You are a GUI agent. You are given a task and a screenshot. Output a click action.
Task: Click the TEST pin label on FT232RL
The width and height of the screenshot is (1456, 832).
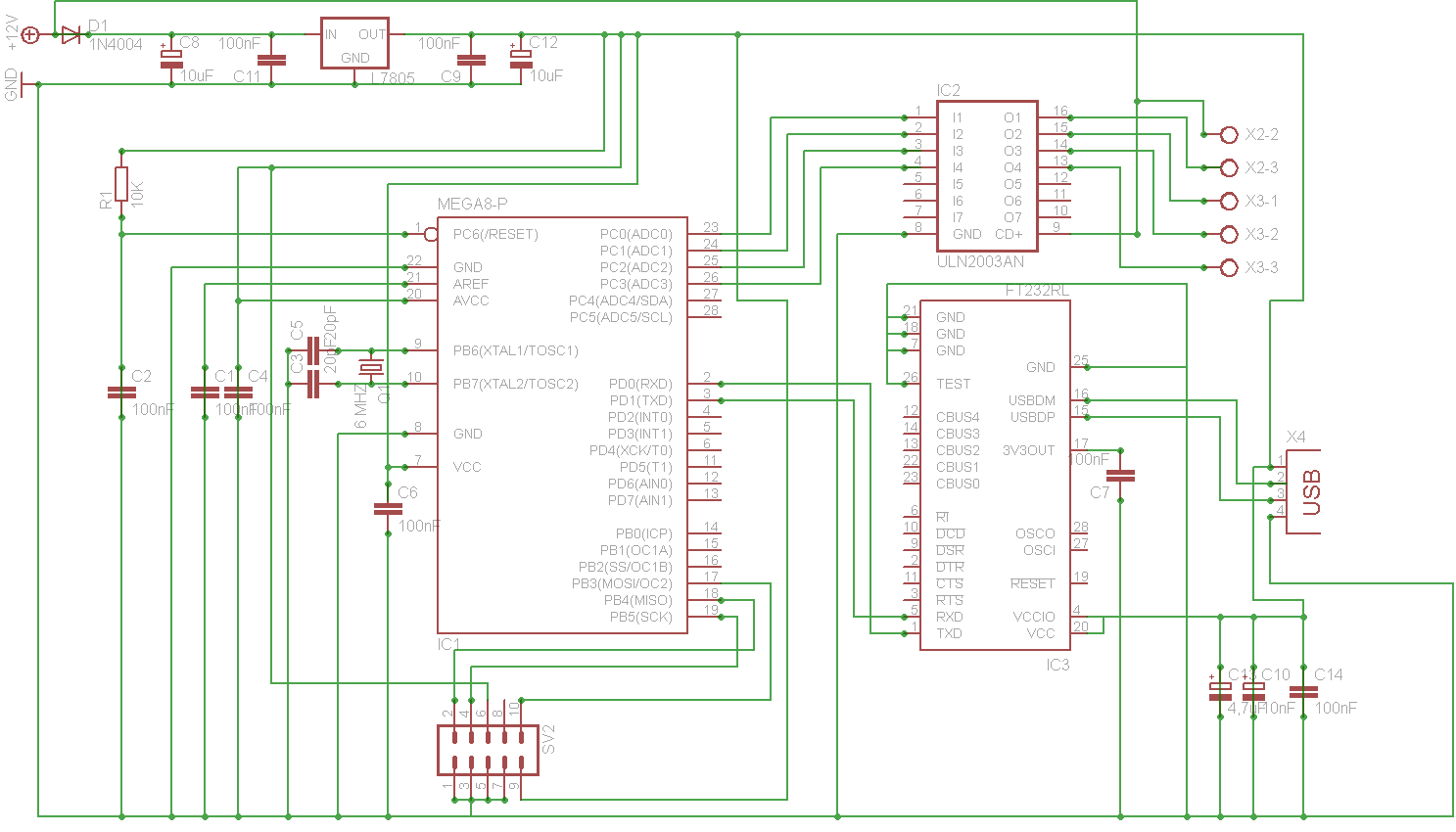[x=953, y=384]
